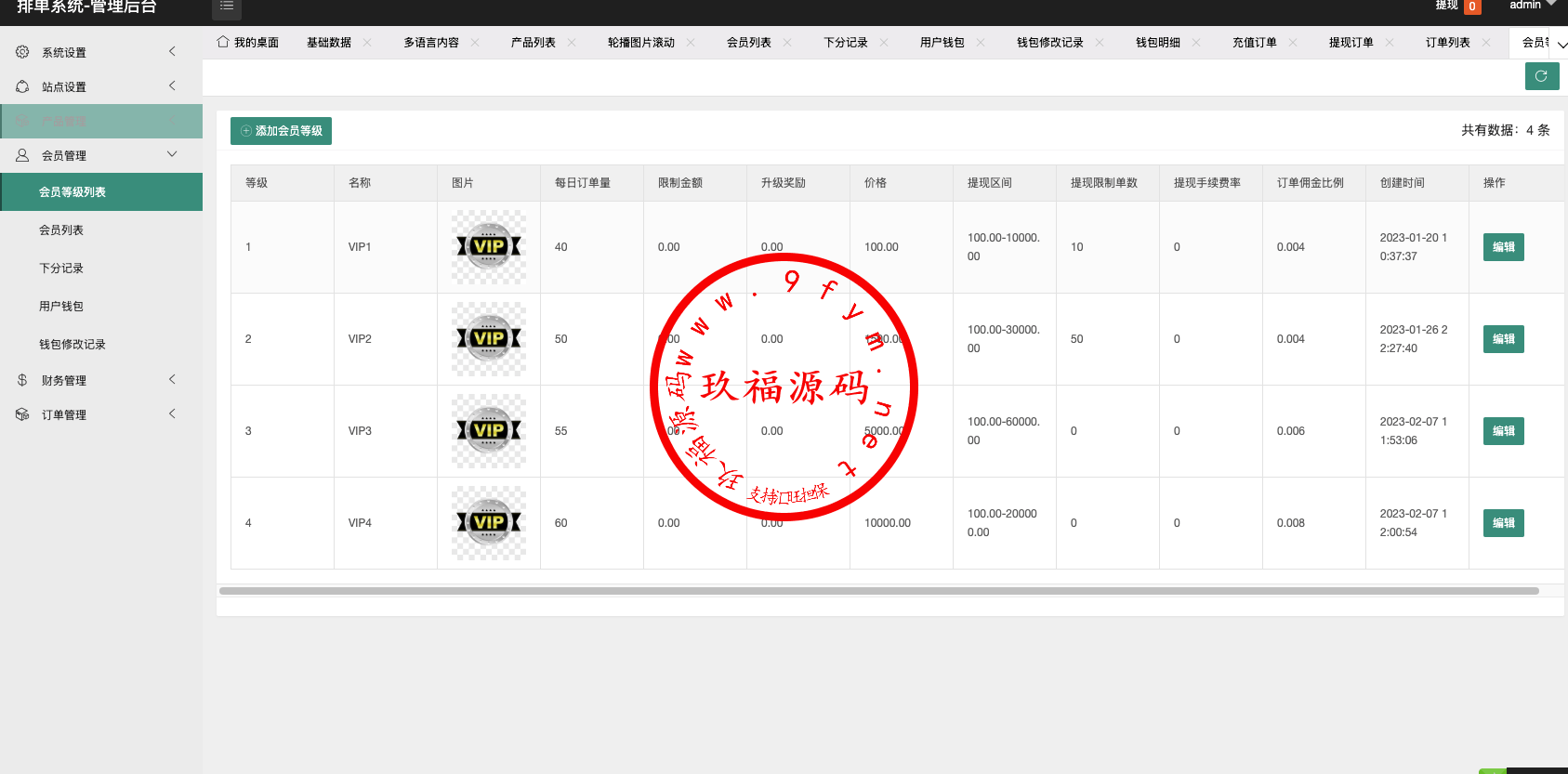The width and height of the screenshot is (1568, 774).
Task: Close the 基础数据 tab
Action: (367, 42)
